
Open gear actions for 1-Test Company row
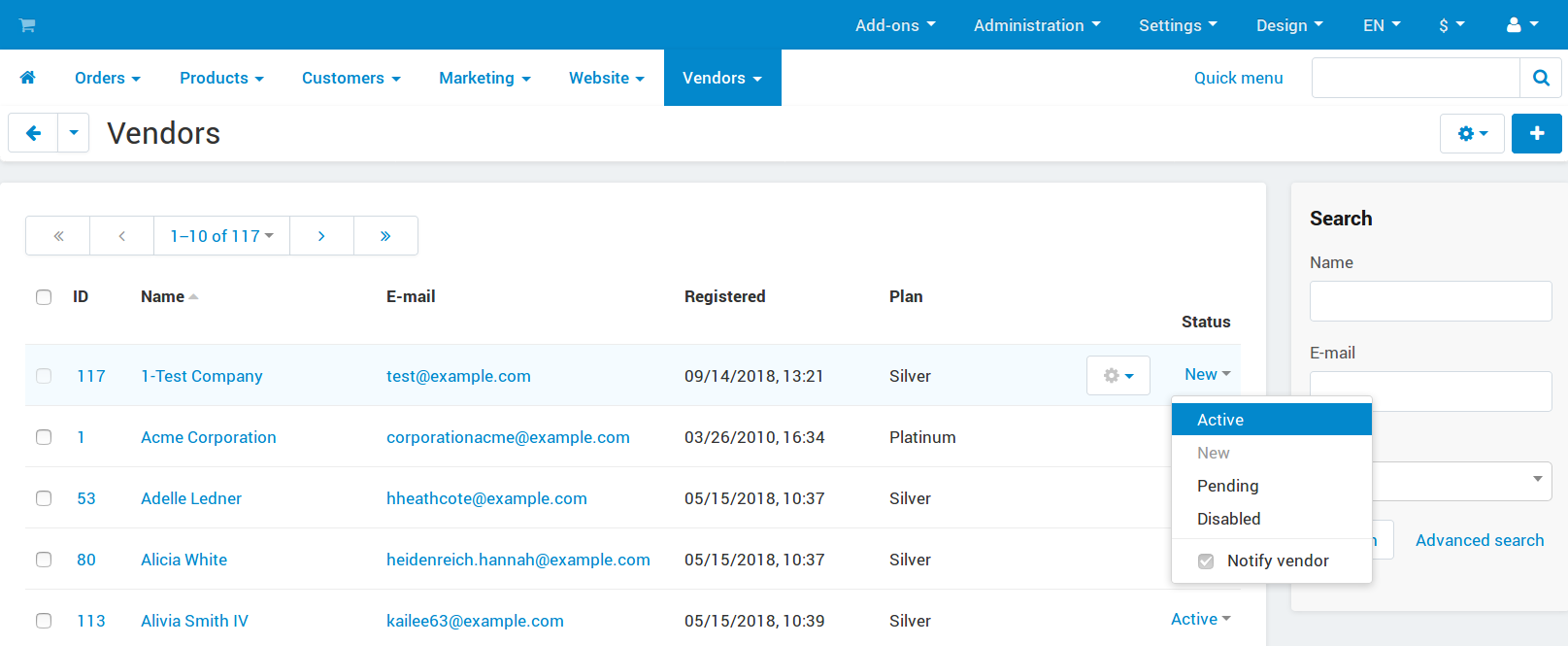coord(1118,375)
